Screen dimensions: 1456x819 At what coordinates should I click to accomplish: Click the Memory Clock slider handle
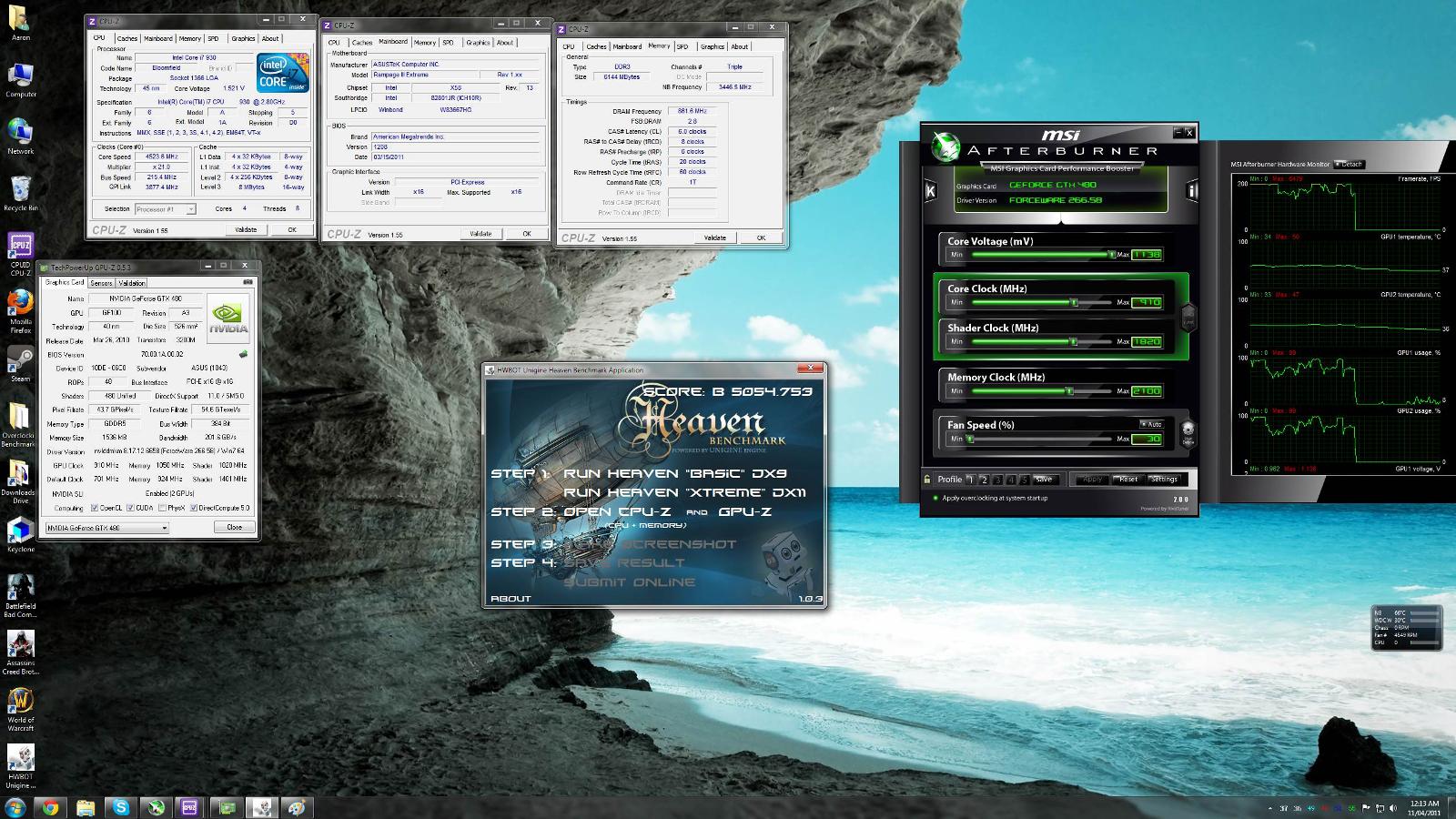click(1069, 391)
